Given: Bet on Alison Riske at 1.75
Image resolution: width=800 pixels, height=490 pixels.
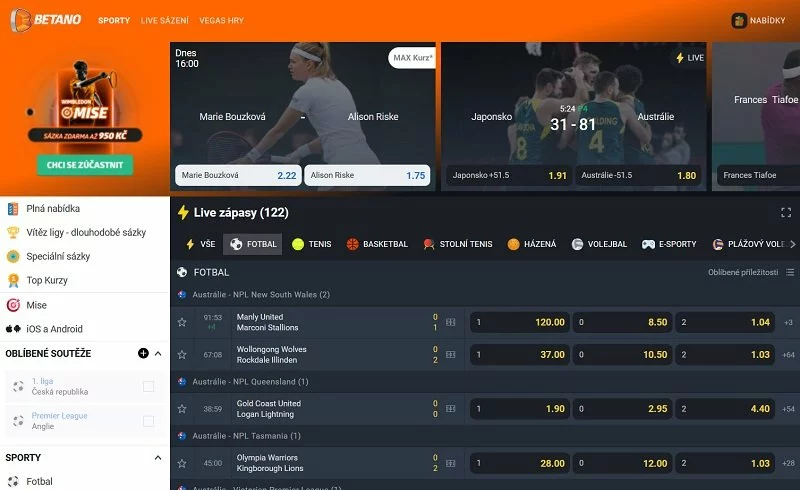Looking at the screenshot, I should coord(367,175).
